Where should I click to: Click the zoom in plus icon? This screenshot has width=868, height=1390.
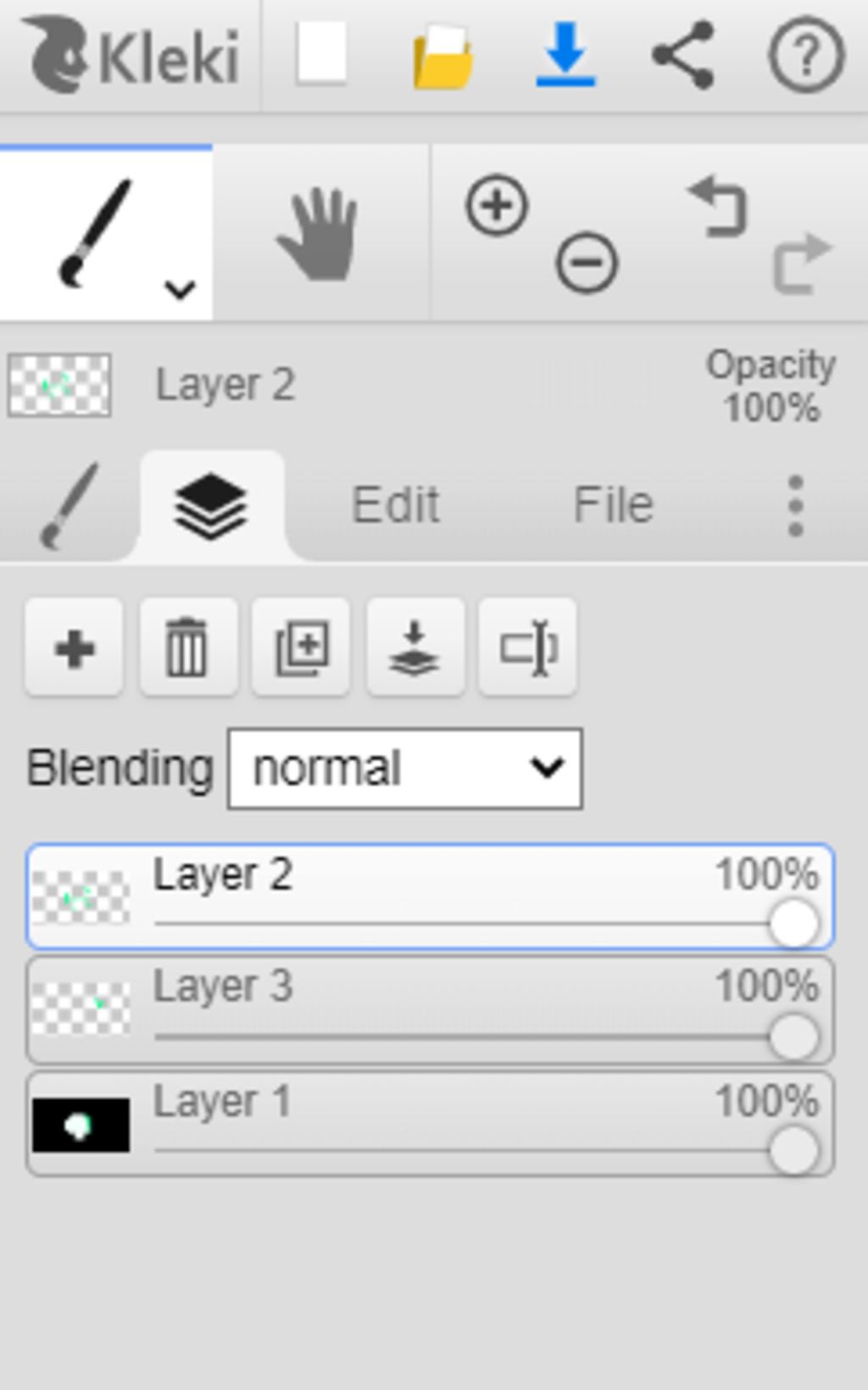pyautogui.click(x=497, y=205)
